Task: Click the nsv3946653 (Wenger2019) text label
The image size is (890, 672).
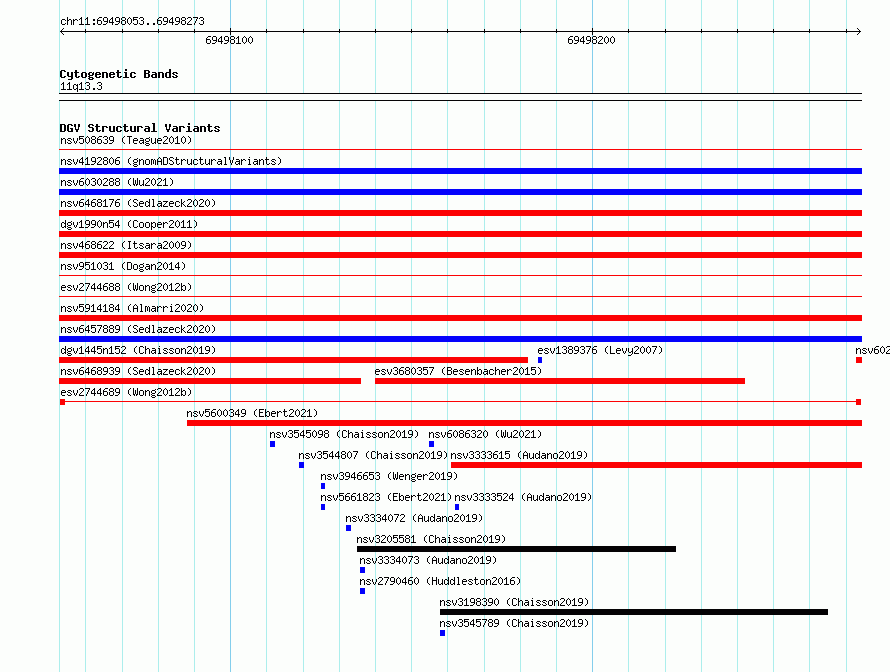Action: coord(389,476)
